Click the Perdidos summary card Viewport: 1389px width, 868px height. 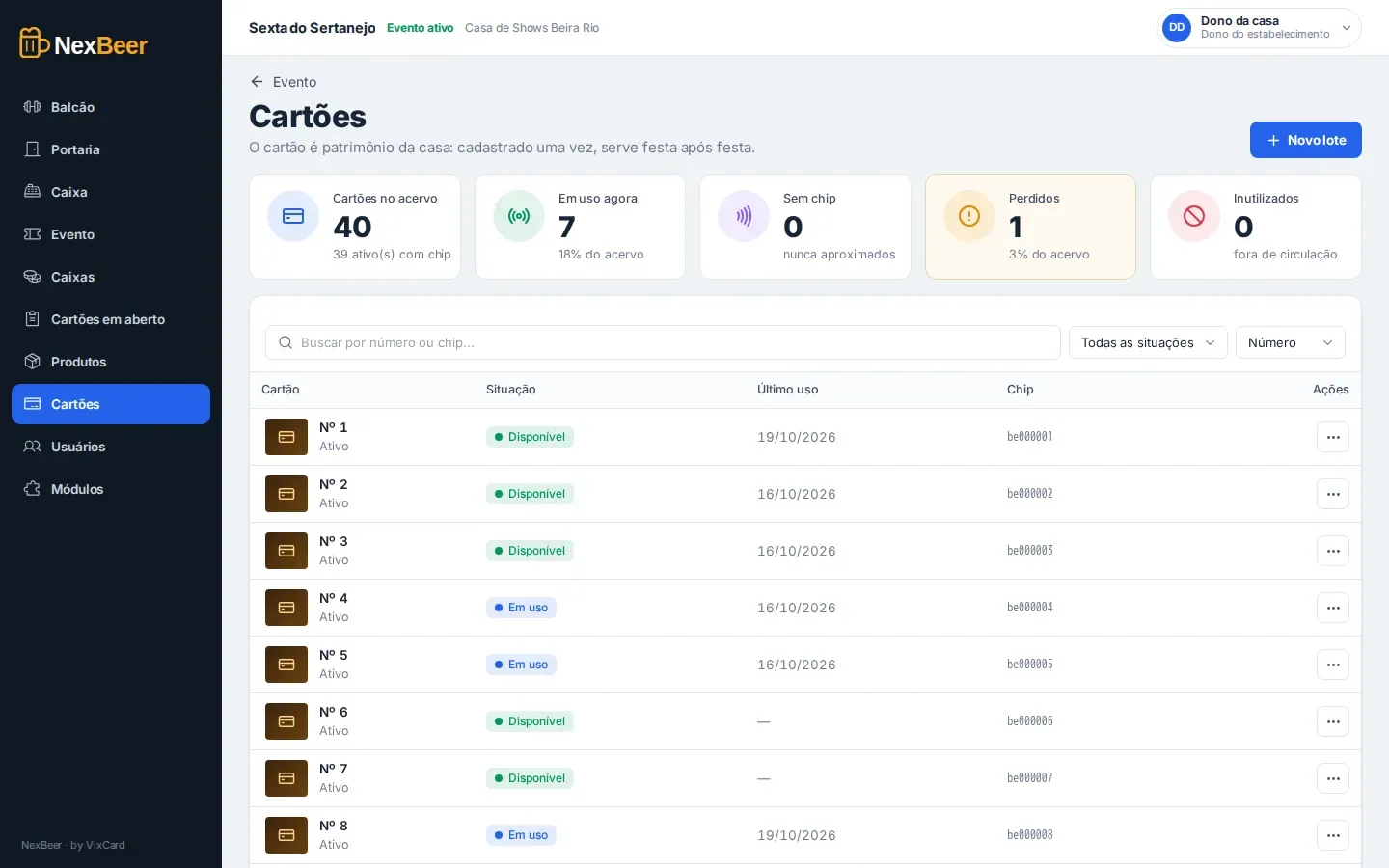(x=1030, y=227)
